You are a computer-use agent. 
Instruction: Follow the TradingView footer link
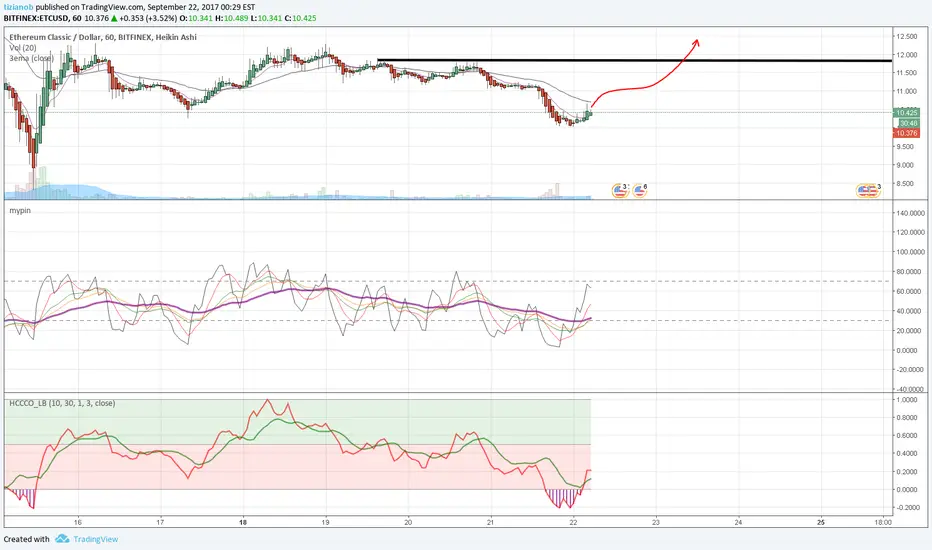pos(96,539)
